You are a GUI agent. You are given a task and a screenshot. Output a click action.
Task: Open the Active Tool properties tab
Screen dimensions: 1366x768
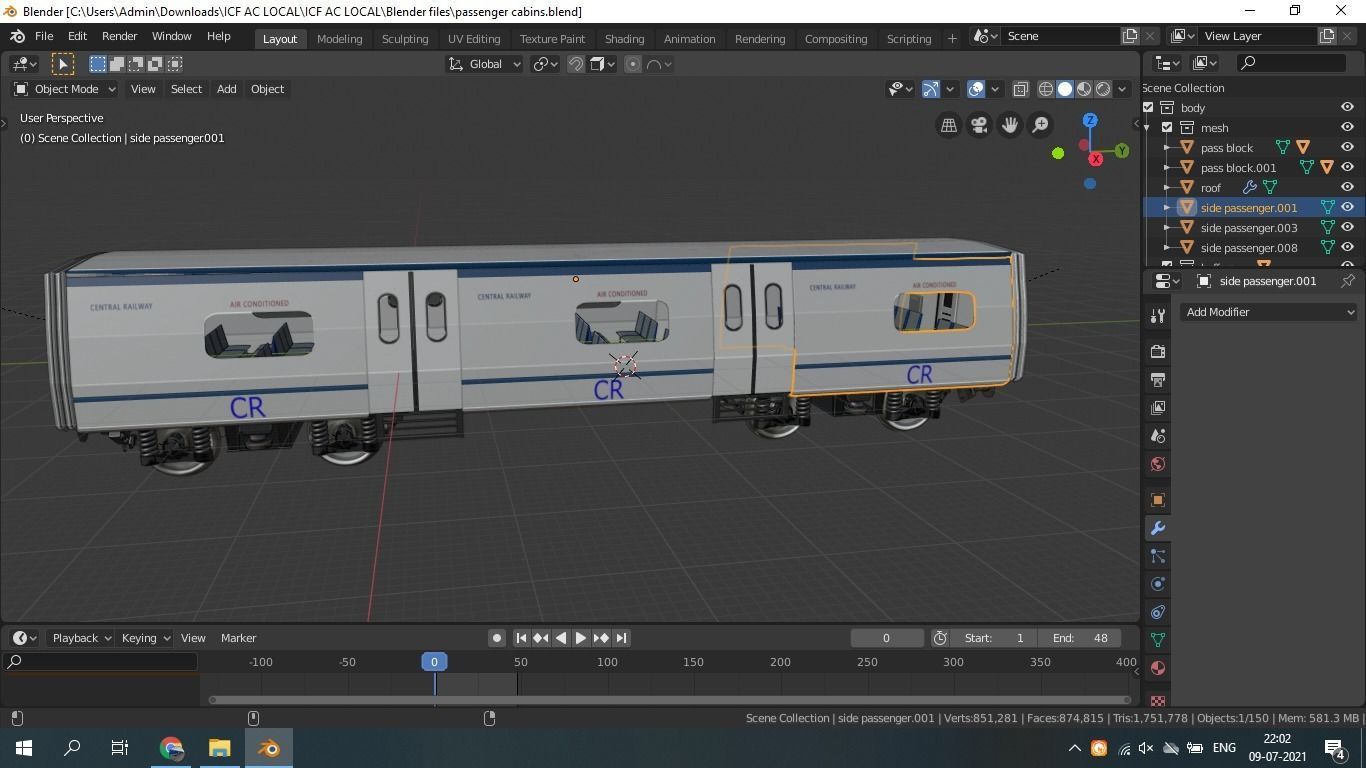[x=1158, y=316]
